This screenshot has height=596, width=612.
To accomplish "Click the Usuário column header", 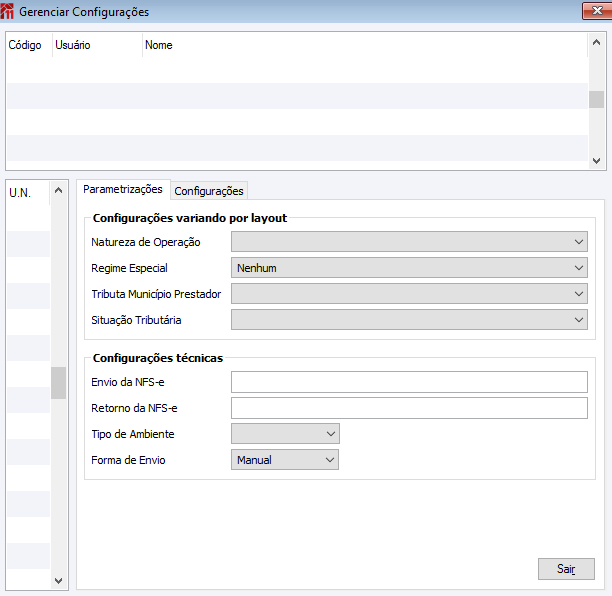I will (97, 45).
